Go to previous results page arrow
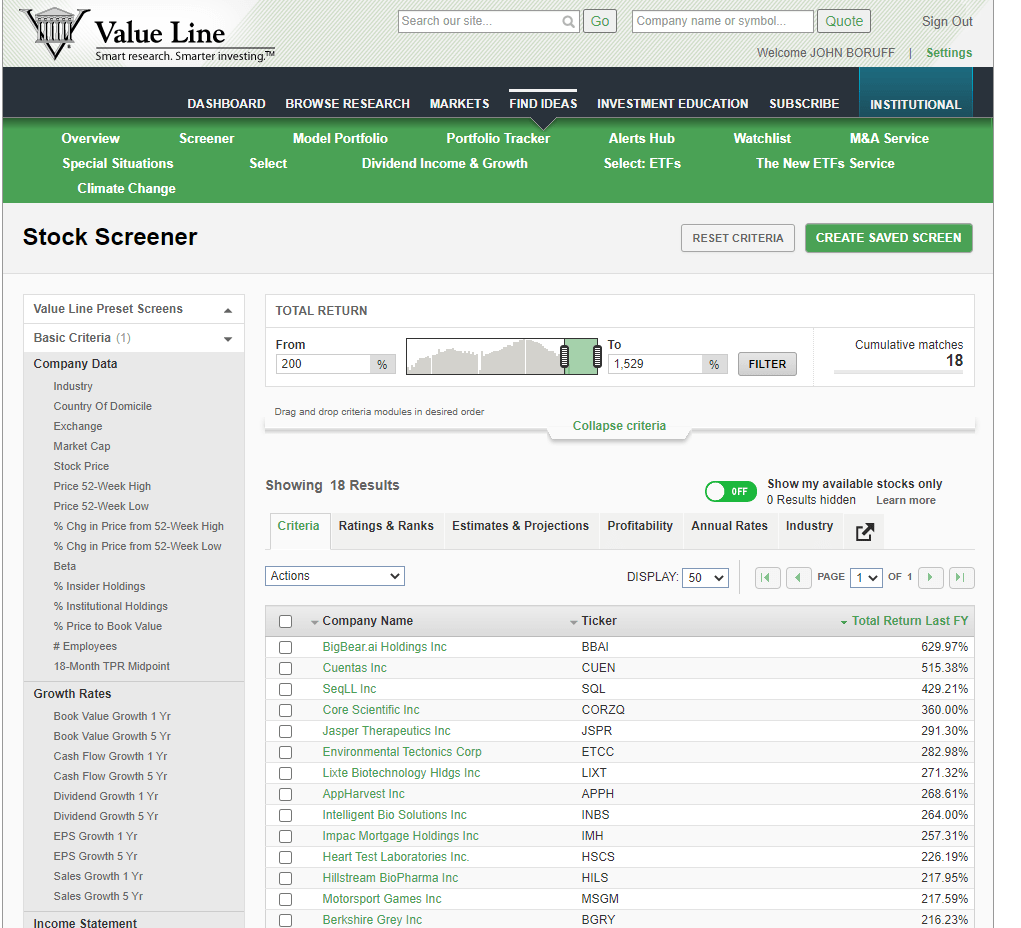Screen dimensions: 1021x928 [x=798, y=578]
